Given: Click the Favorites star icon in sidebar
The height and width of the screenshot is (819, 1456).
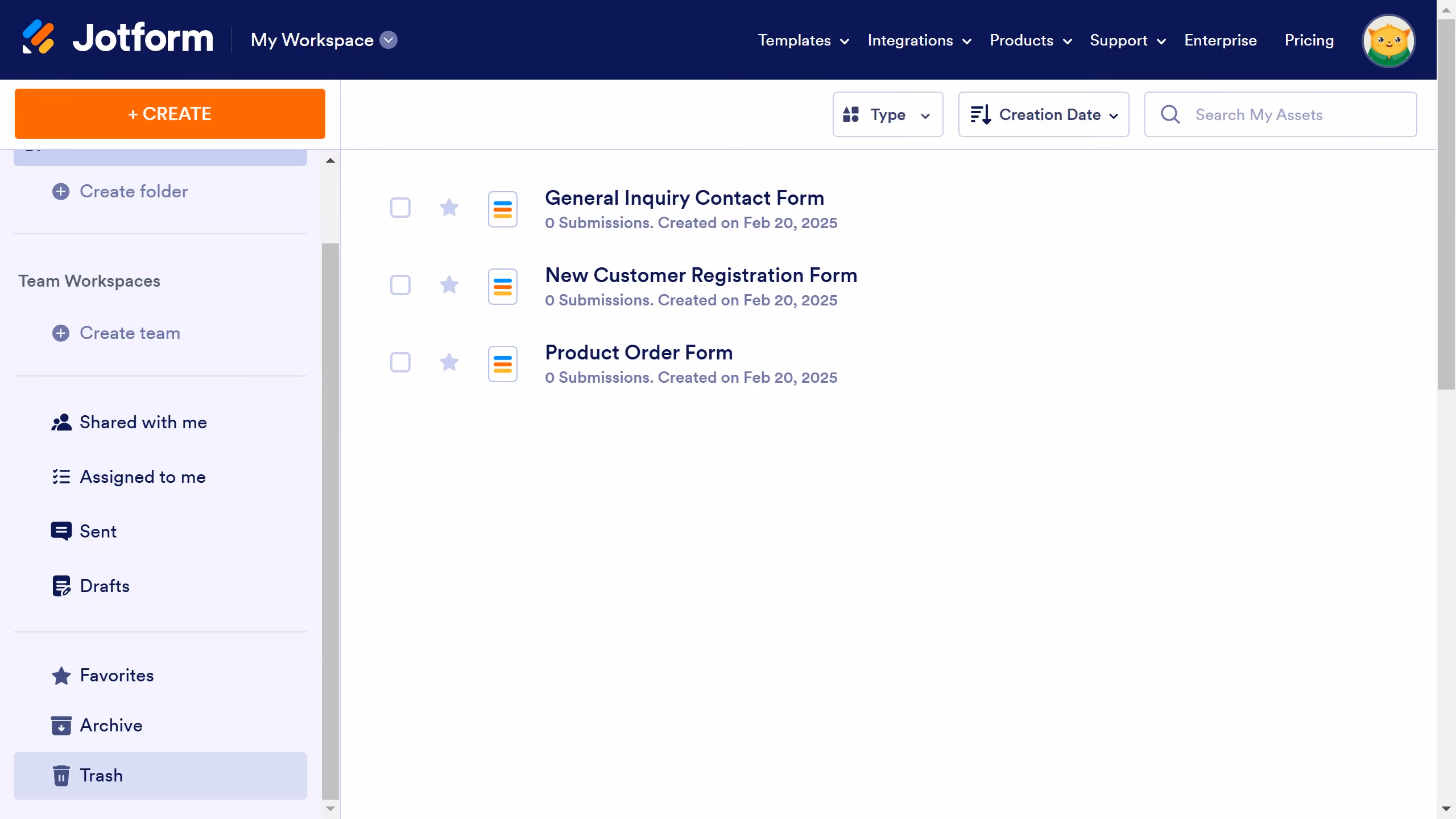Looking at the screenshot, I should 61,676.
